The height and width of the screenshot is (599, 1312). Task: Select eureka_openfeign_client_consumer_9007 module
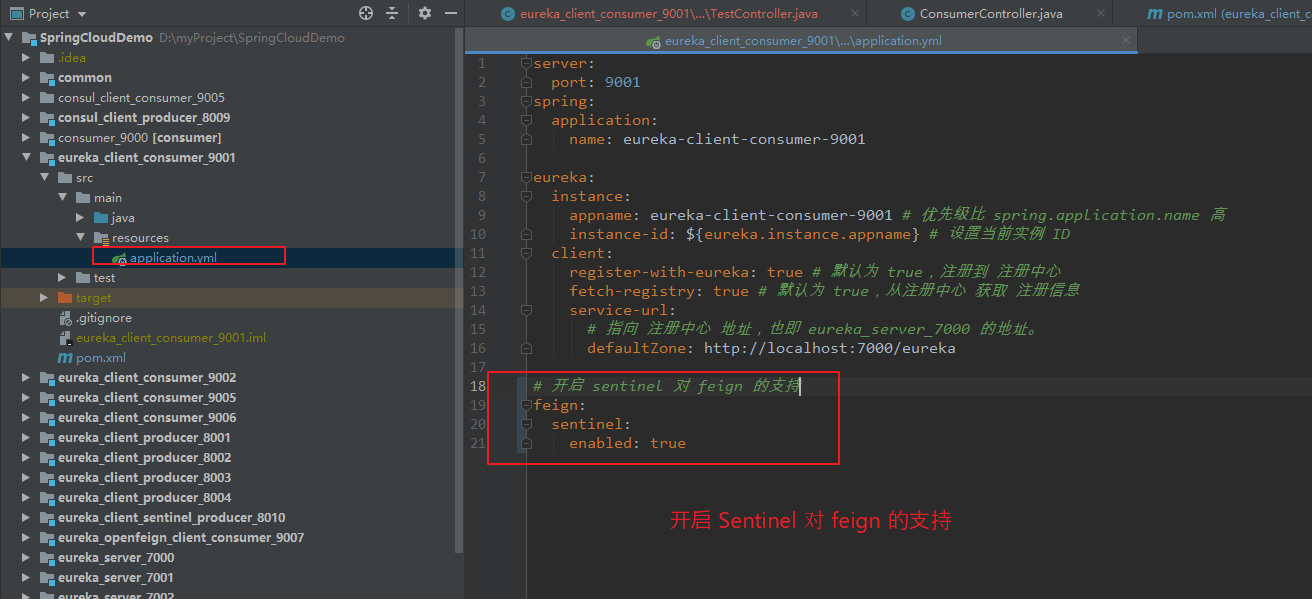click(181, 538)
